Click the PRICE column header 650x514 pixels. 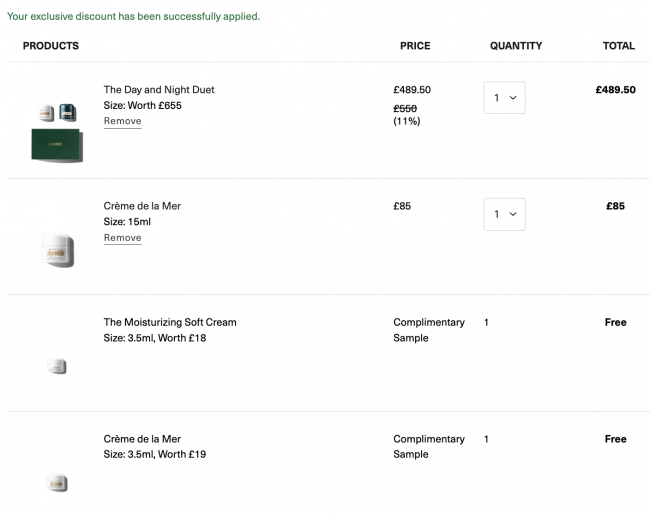point(415,46)
